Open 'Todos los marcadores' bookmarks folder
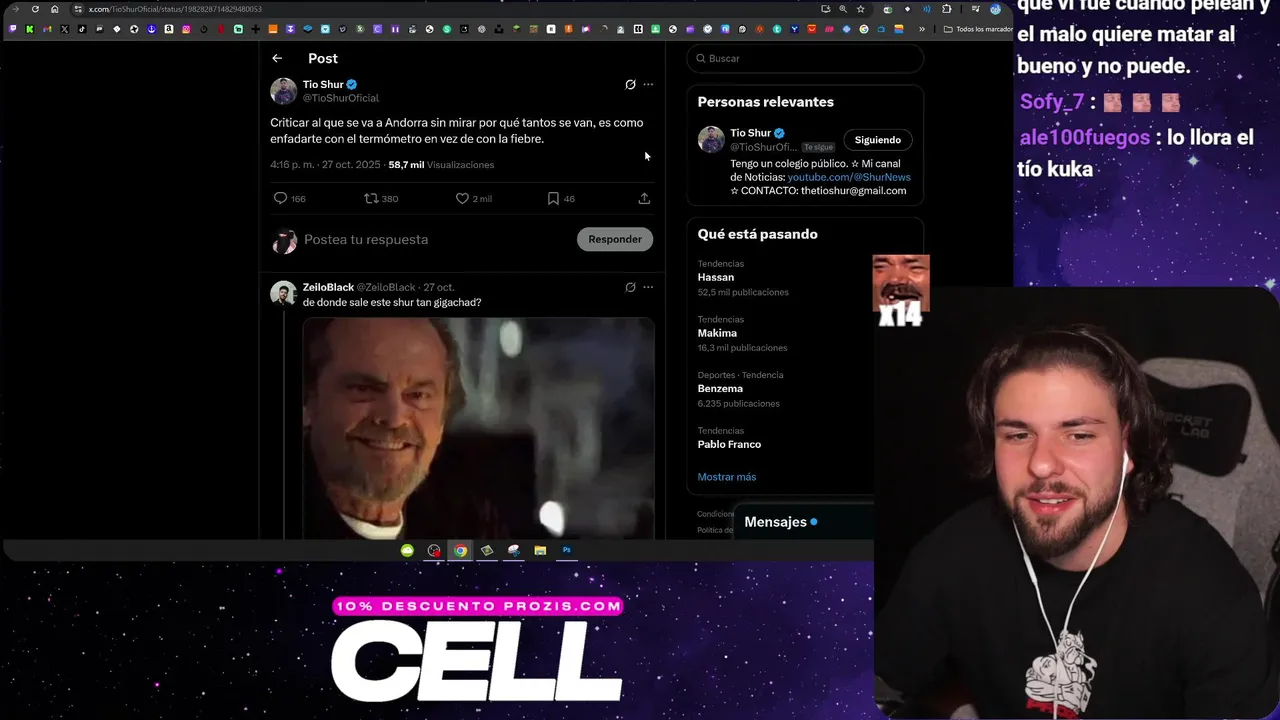The width and height of the screenshot is (1280, 720). click(979, 29)
